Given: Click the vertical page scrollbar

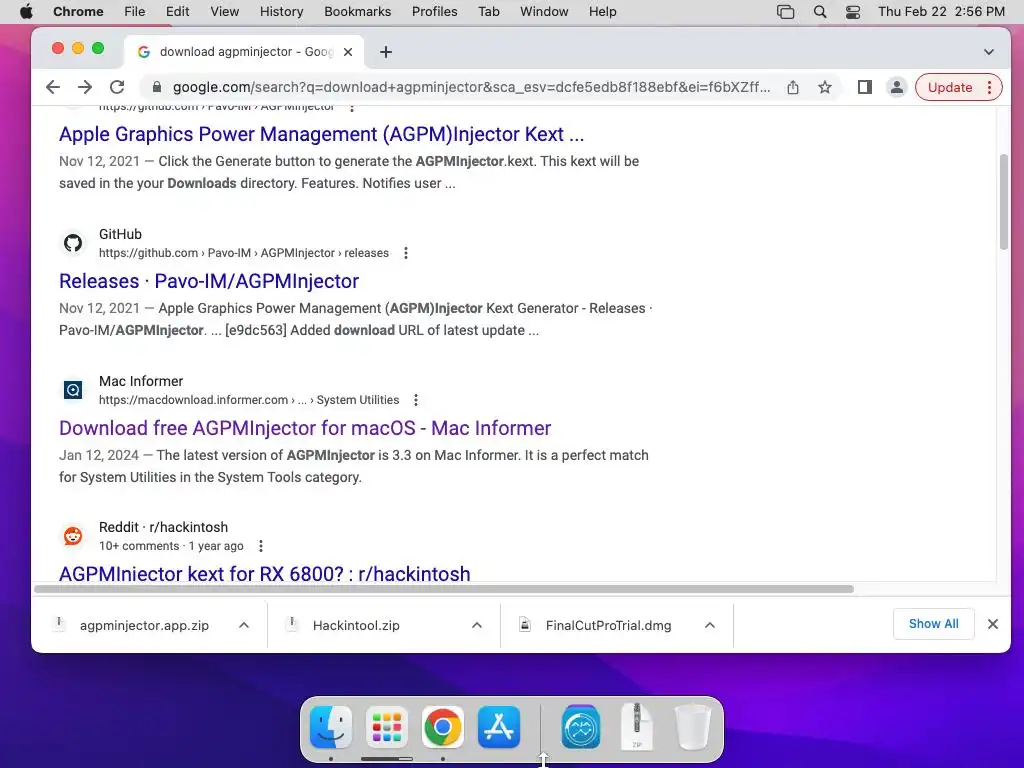Looking at the screenshot, I should [1004, 202].
